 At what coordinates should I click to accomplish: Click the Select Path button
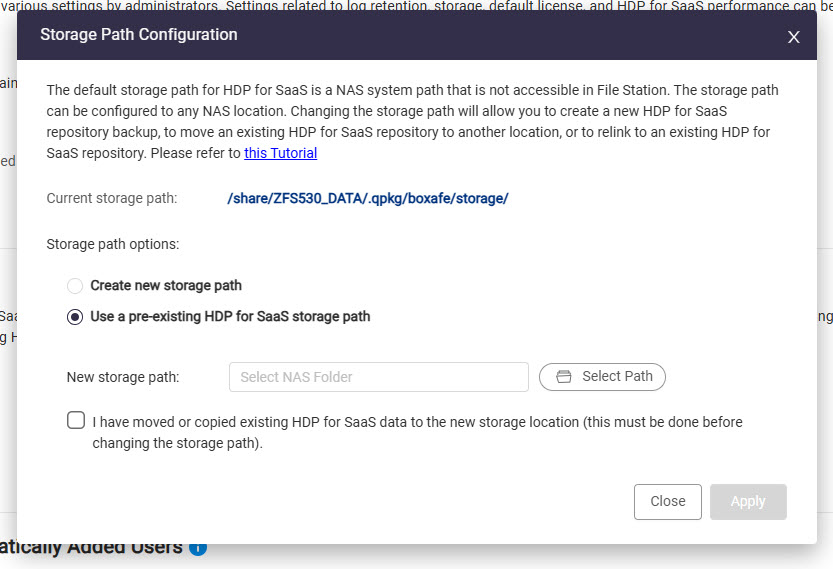602,377
